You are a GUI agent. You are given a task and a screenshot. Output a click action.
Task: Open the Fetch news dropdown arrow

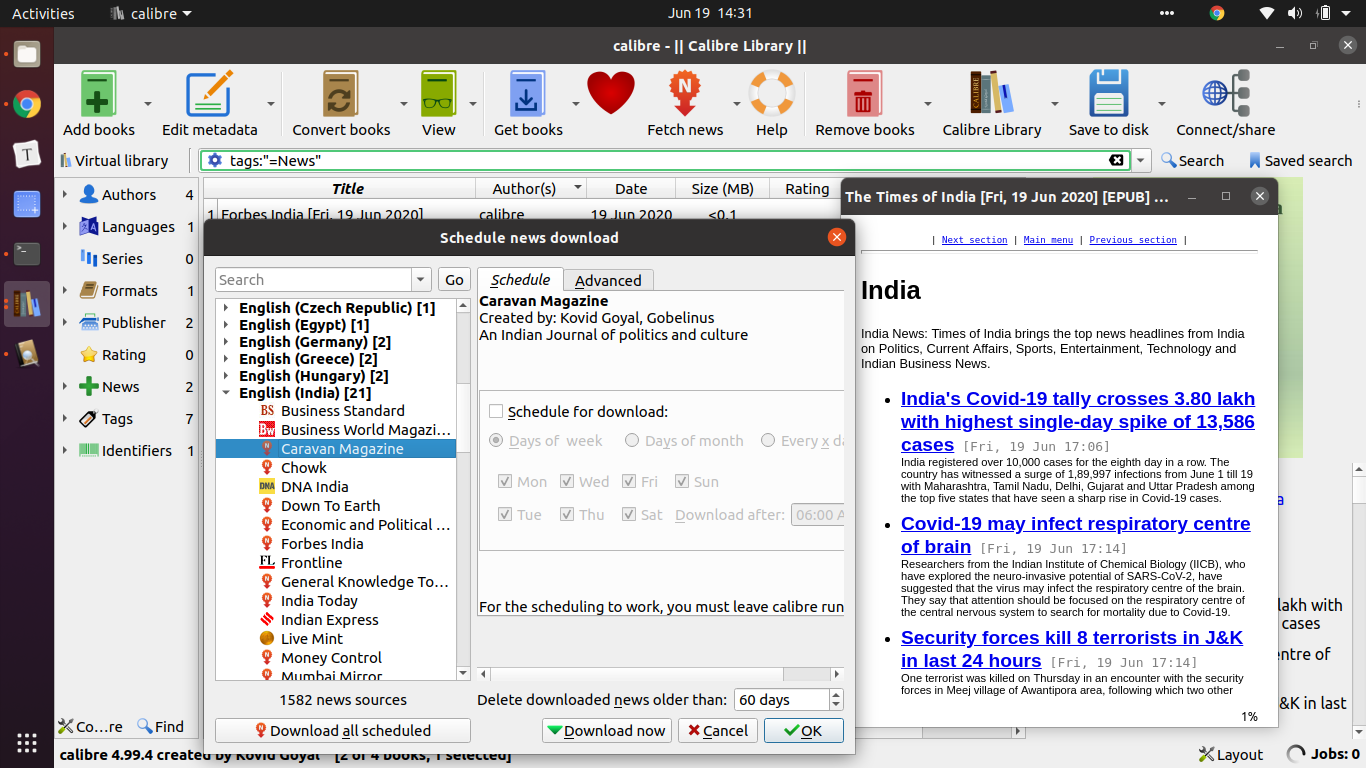tap(737, 103)
